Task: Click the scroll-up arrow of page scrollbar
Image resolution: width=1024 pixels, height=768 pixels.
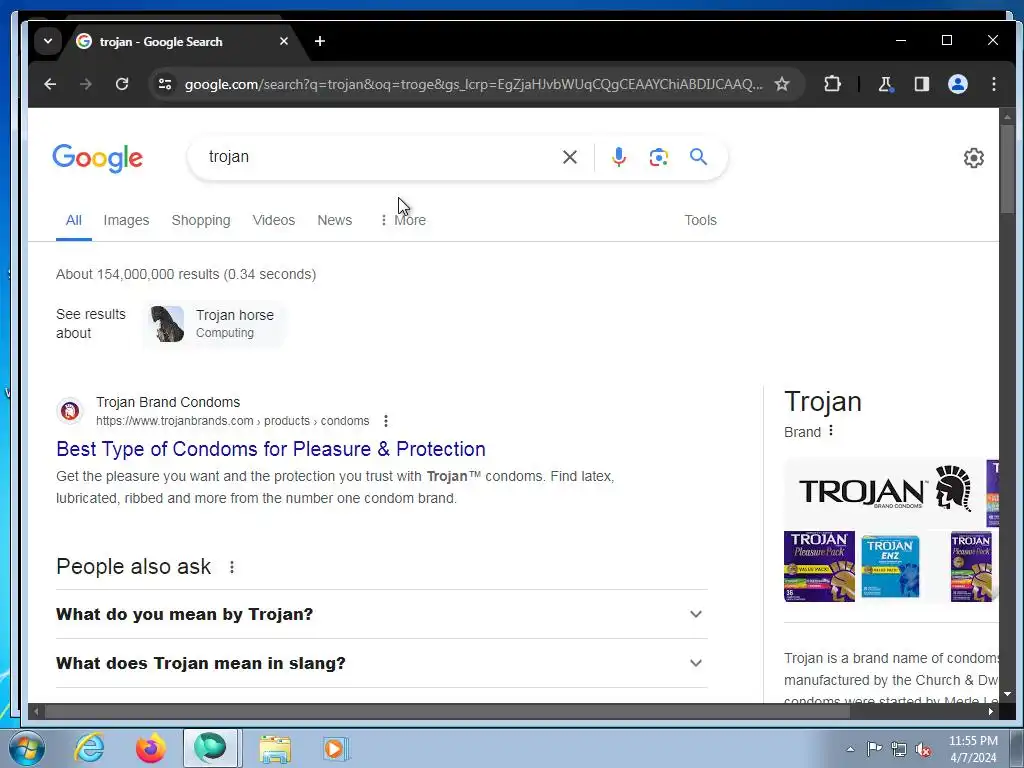Action: [x=1008, y=116]
